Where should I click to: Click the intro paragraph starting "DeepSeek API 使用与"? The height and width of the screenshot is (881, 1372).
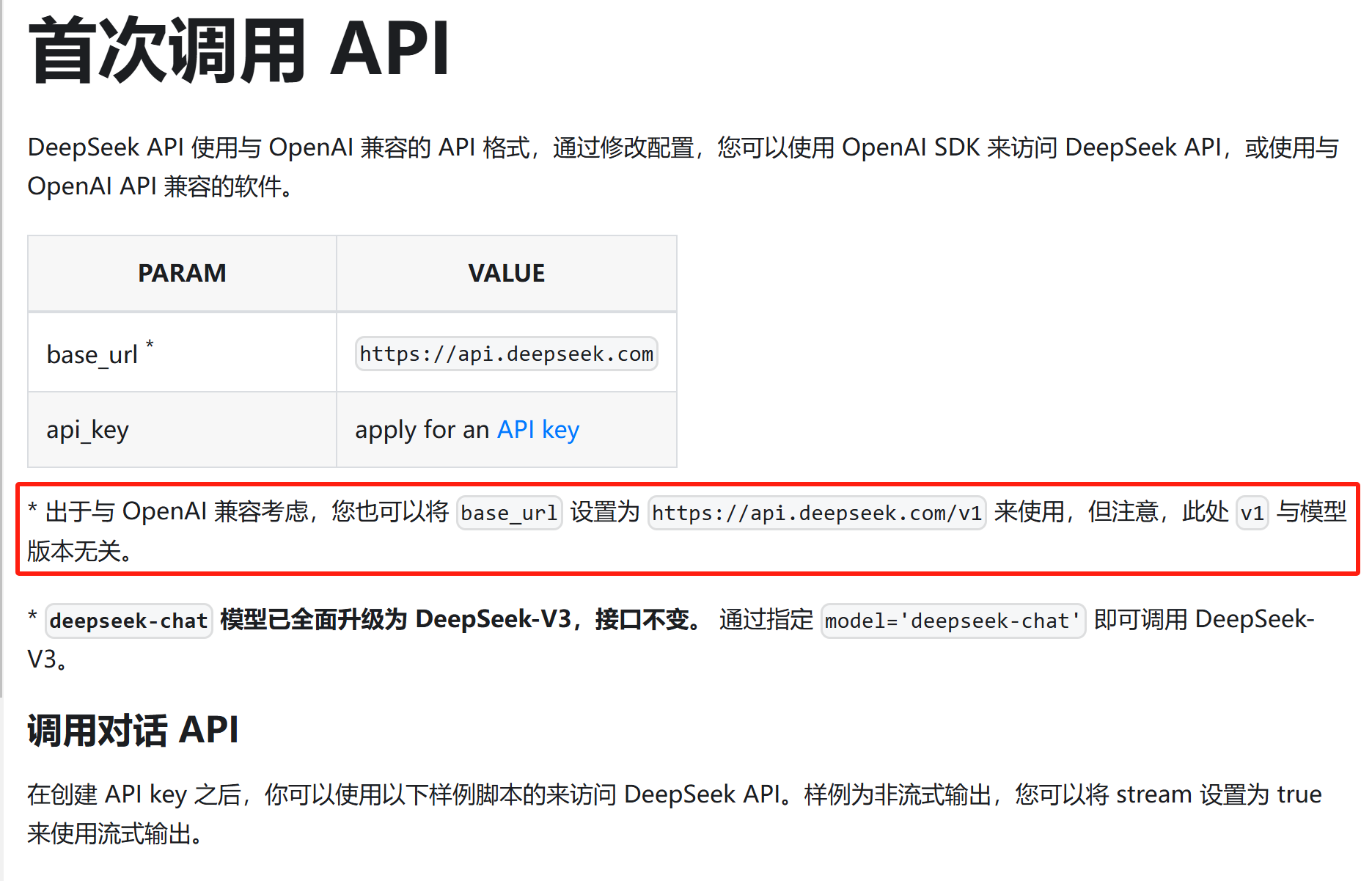pos(683,167)
